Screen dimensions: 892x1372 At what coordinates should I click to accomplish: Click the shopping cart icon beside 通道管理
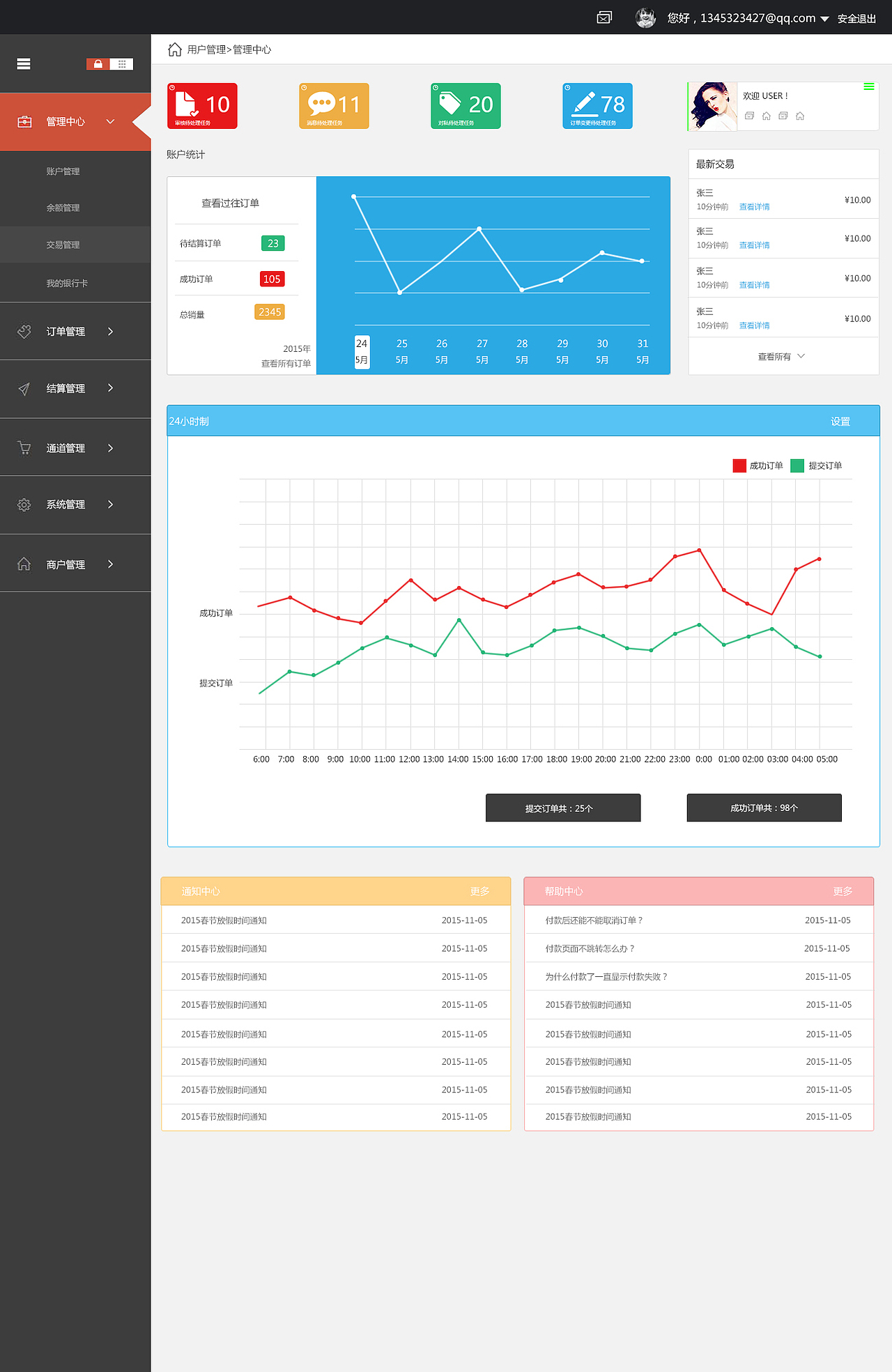[24, 448]
